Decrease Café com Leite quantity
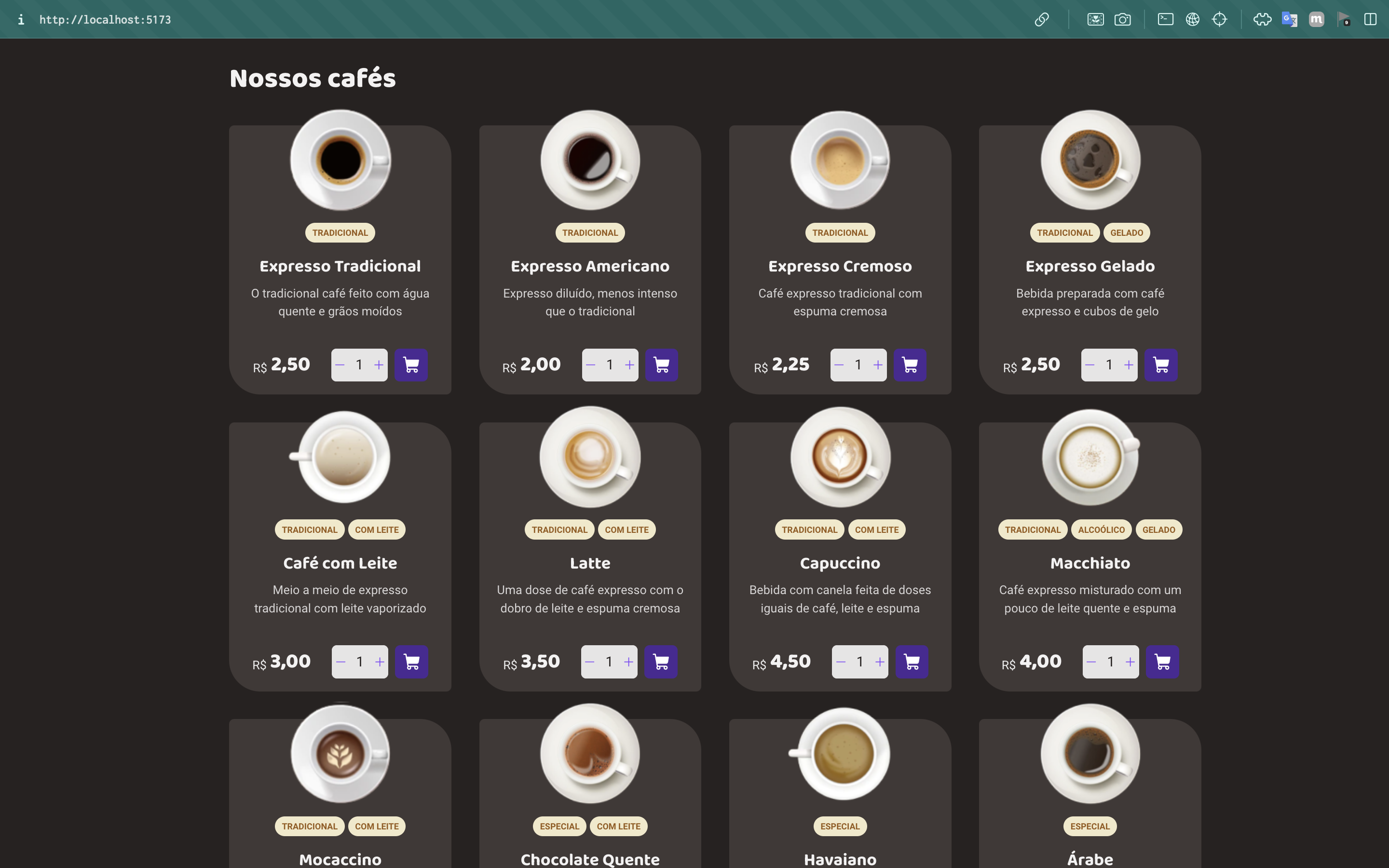Image resolution: width=1389 pixels, height=868 pixels. pos(341,662)
